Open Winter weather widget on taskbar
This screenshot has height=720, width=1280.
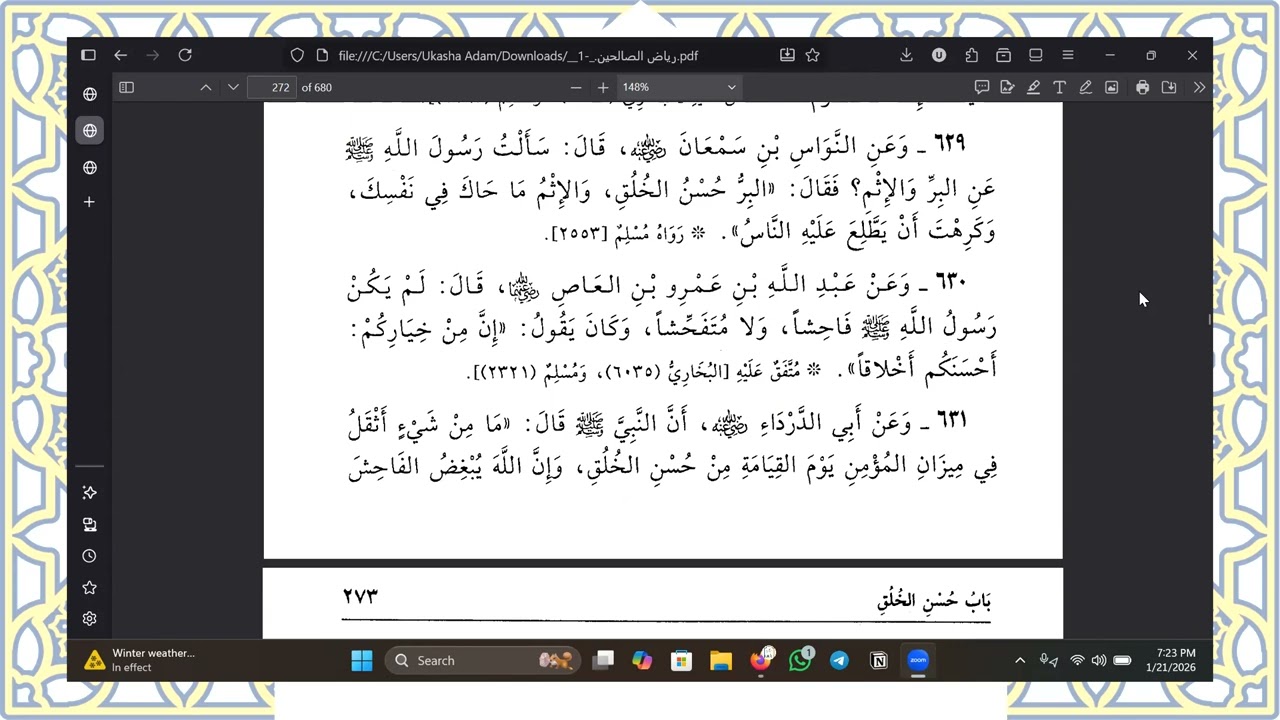pyautogui.click(x=140, y=660)
